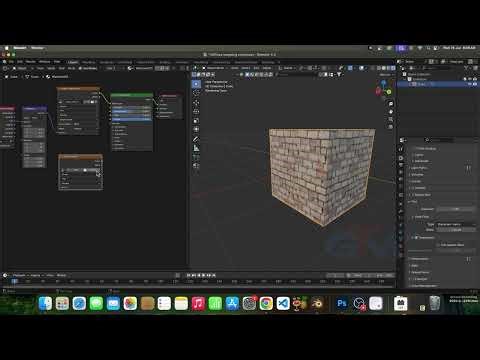Switch to rendered viewport shading
This screenshot has width=480, height=360.
[x=393, y=68]
